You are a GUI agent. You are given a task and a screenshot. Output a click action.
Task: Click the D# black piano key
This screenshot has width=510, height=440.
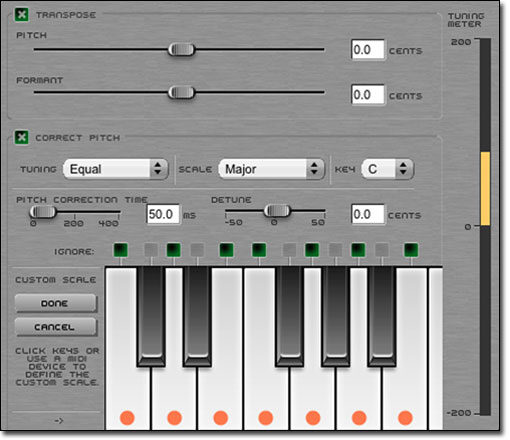click(197, 317)
